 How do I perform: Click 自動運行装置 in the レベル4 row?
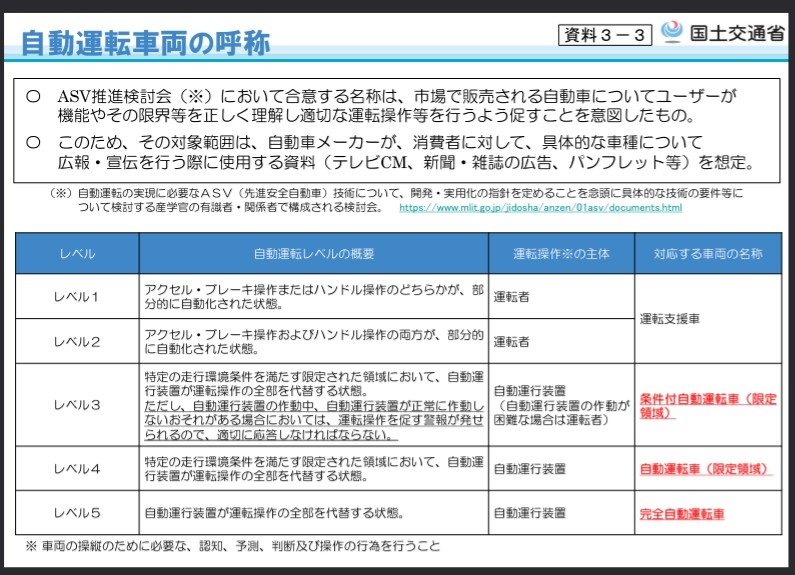pyautogui.click(x=530, y=469)
